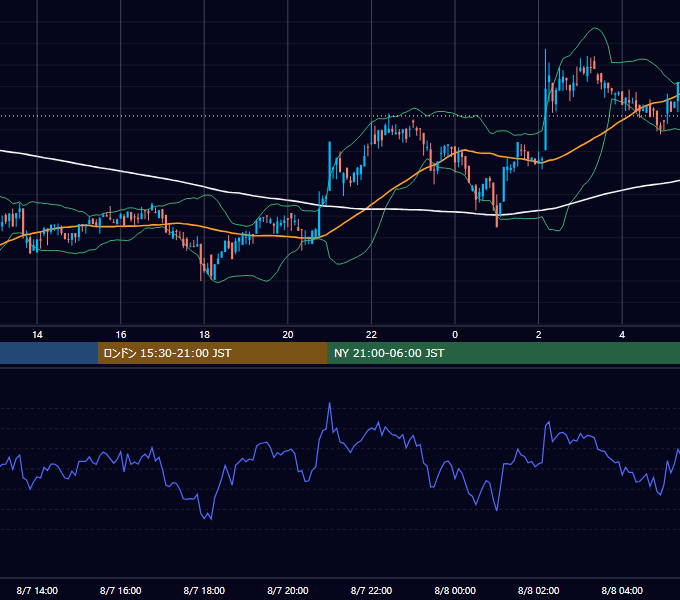680x600 pixels.
Task: Click the hour 0 axis label
Action: [x=455, y=334]
